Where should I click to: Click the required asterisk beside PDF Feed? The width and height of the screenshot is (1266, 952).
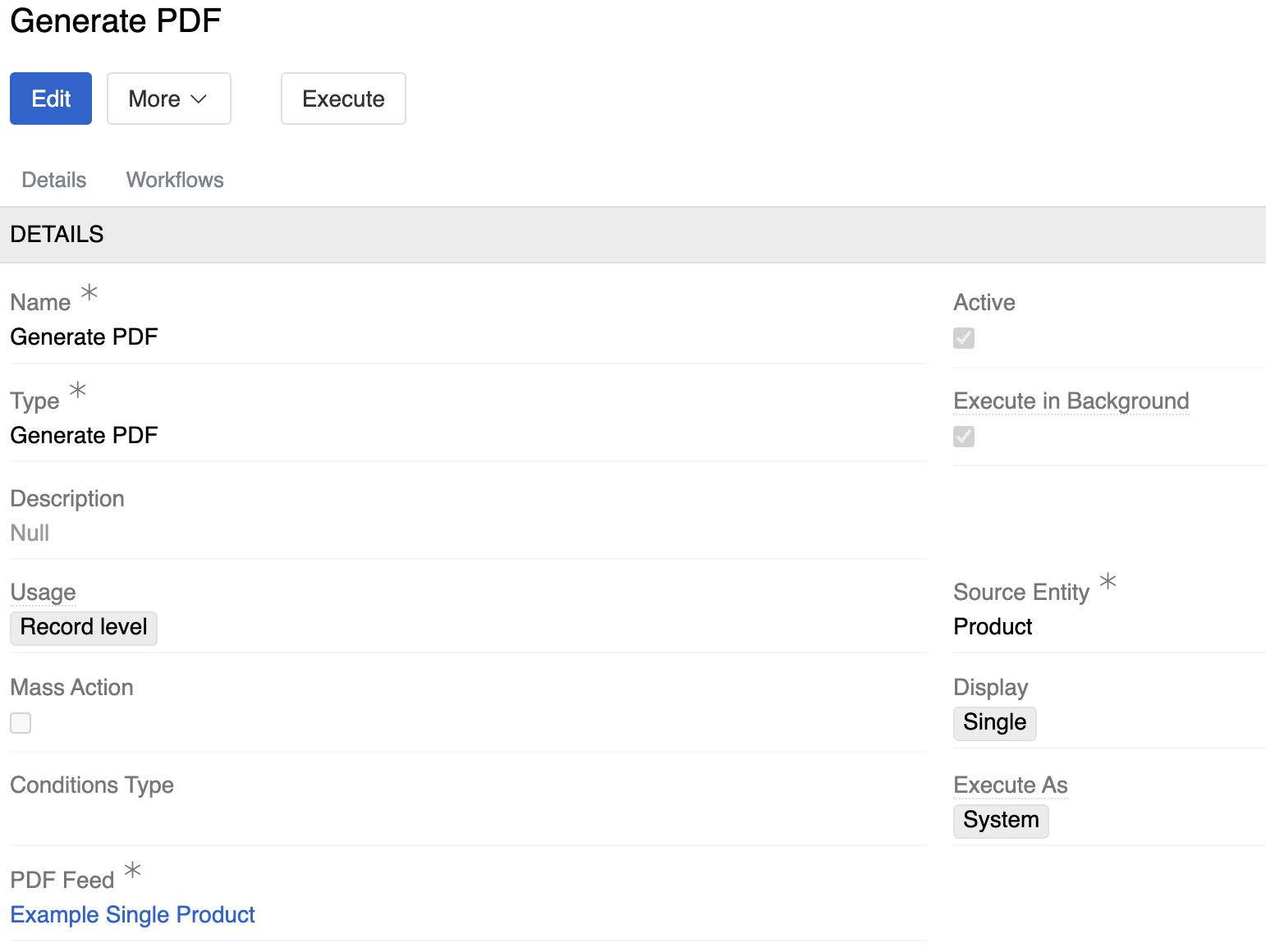pos(132,870)
